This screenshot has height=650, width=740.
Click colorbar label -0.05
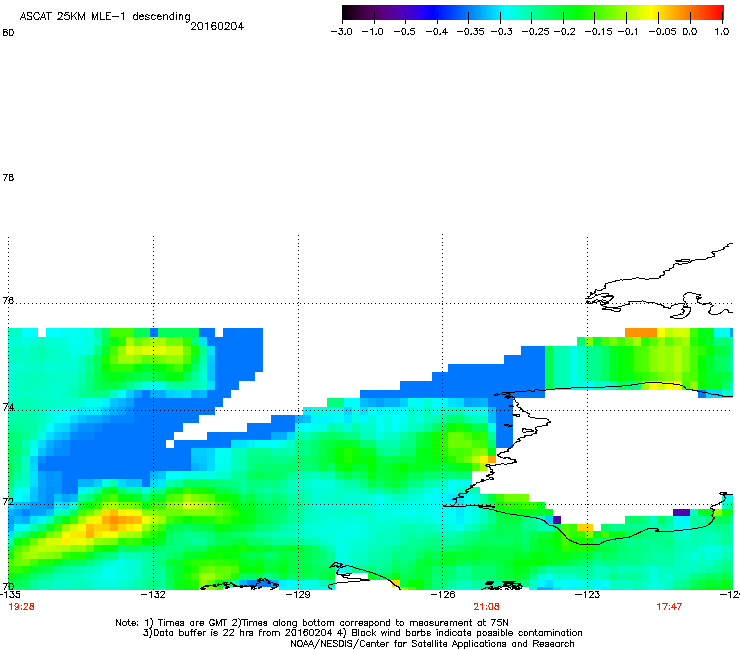click(x=663, y=32)
